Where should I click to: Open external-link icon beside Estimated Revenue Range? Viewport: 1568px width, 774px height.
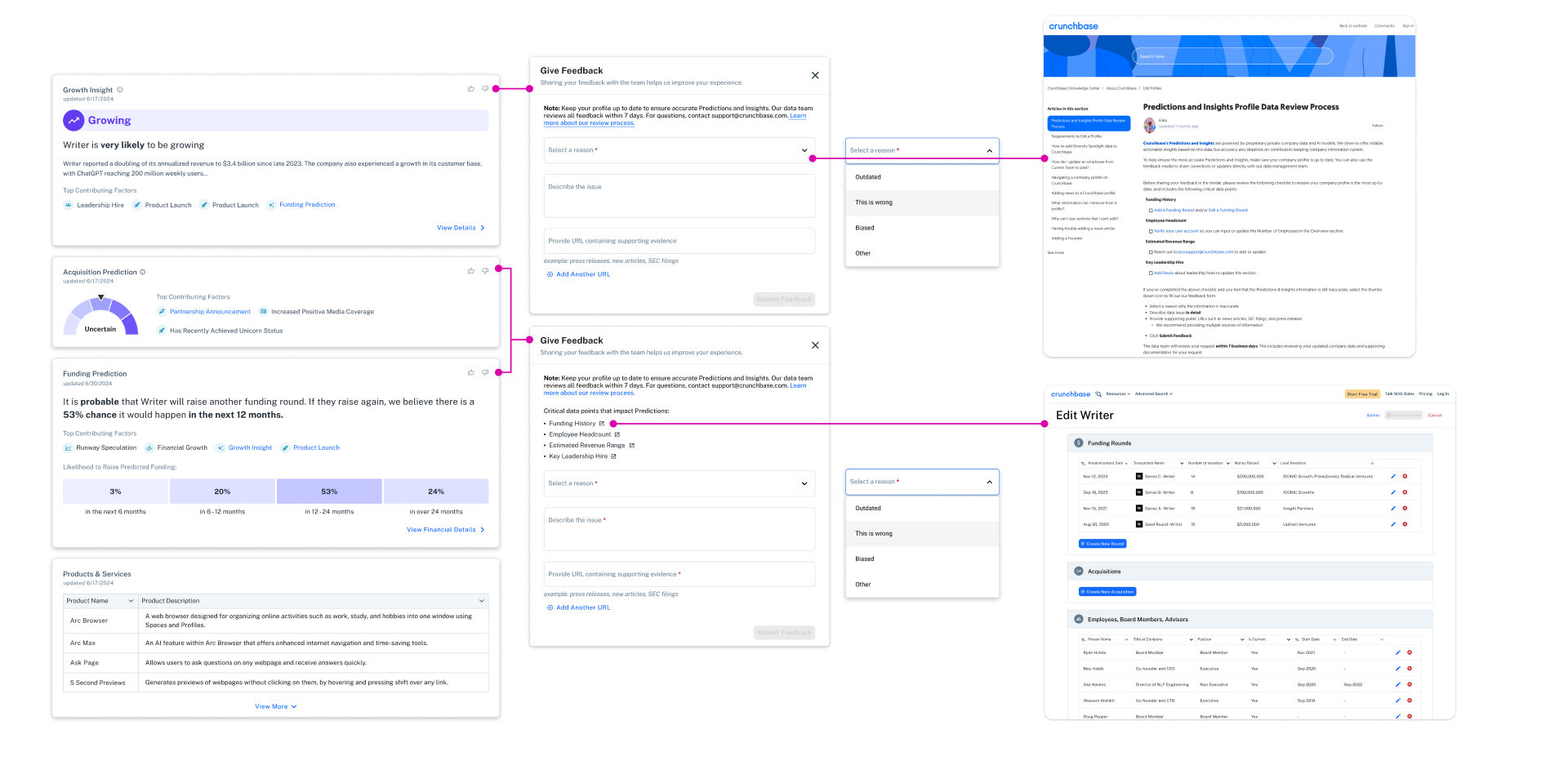[x=632, y=445]
